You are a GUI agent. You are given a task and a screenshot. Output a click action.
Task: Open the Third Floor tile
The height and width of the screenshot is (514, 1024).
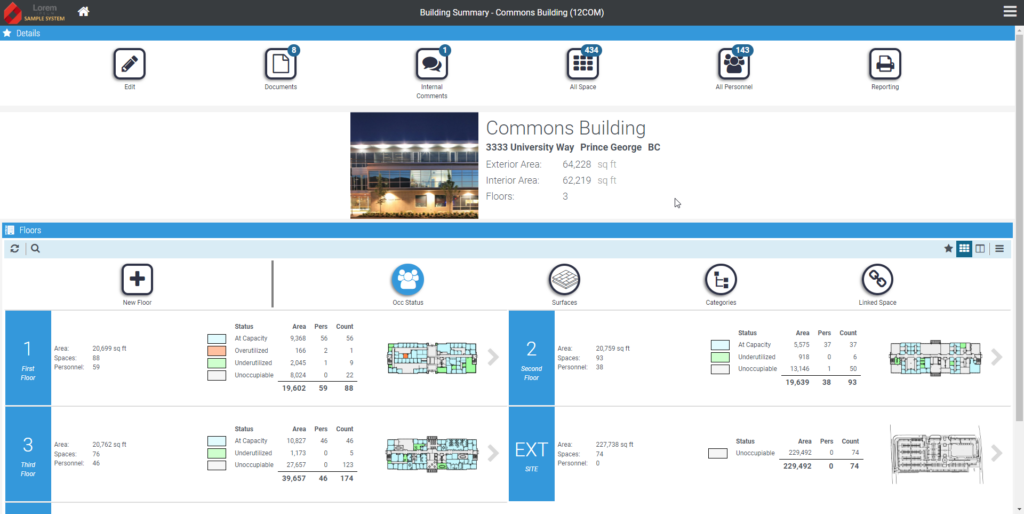click(28, 454)
